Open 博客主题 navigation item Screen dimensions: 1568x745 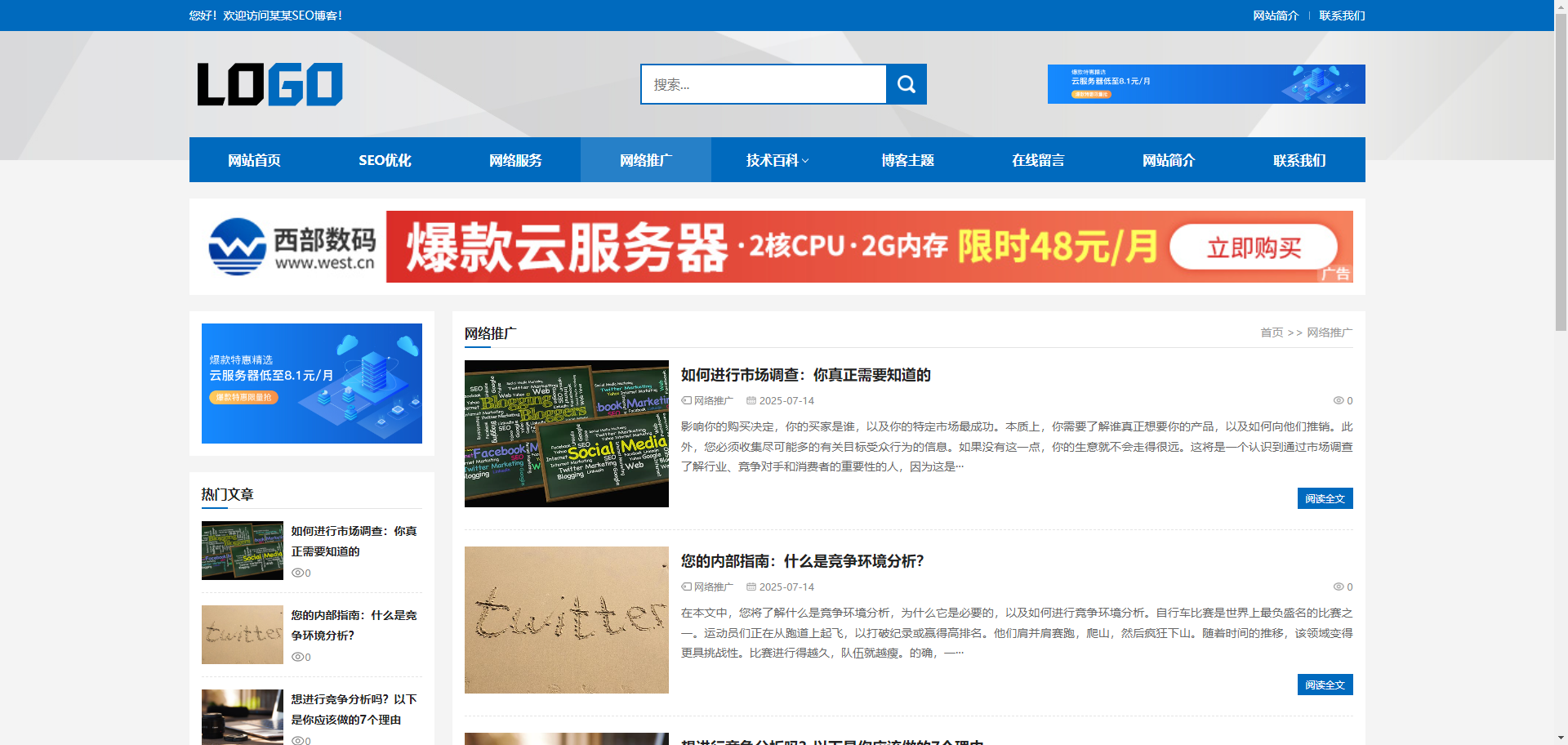(907, 160)
